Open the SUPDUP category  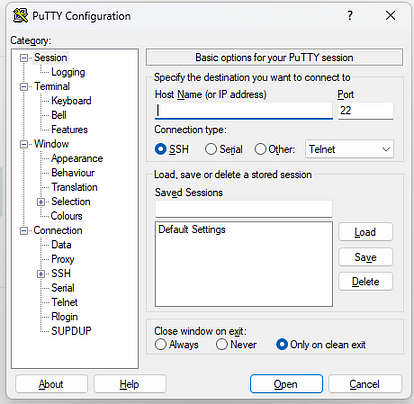pos(71,331)
